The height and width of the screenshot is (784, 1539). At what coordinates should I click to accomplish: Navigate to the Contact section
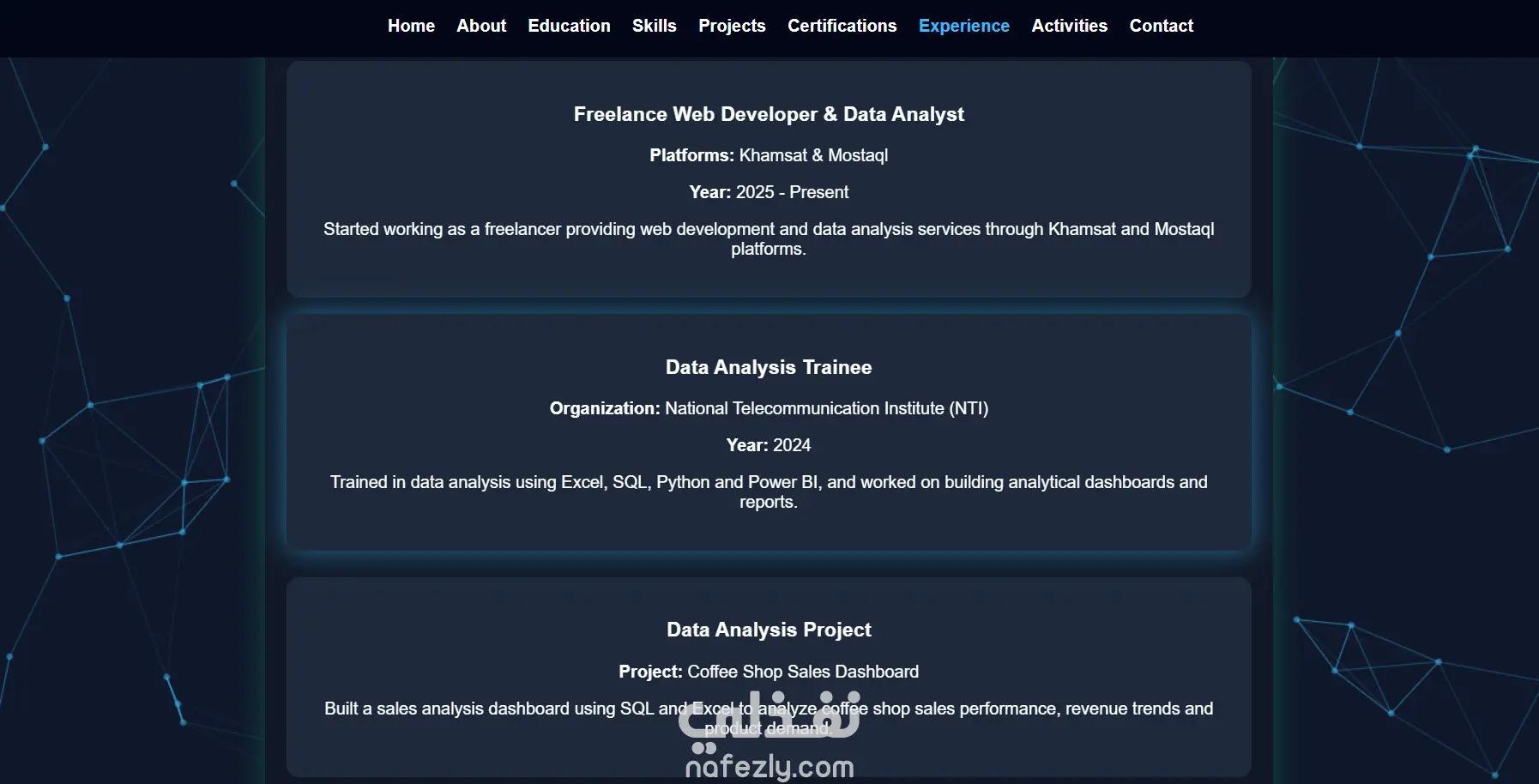click(x=1161, y=26)
